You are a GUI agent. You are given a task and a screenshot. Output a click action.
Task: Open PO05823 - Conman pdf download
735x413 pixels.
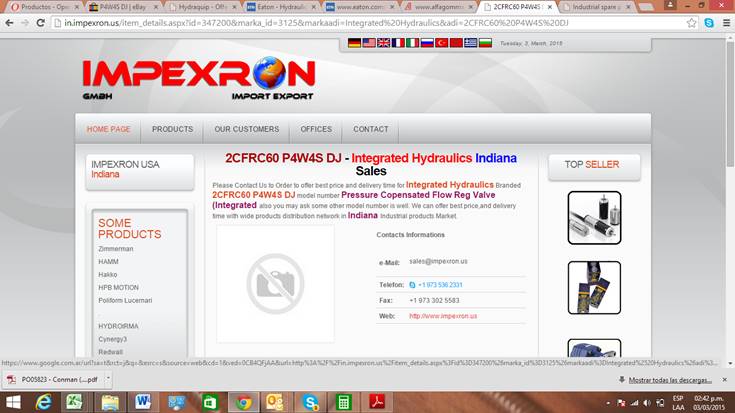(x=53, y=379)
